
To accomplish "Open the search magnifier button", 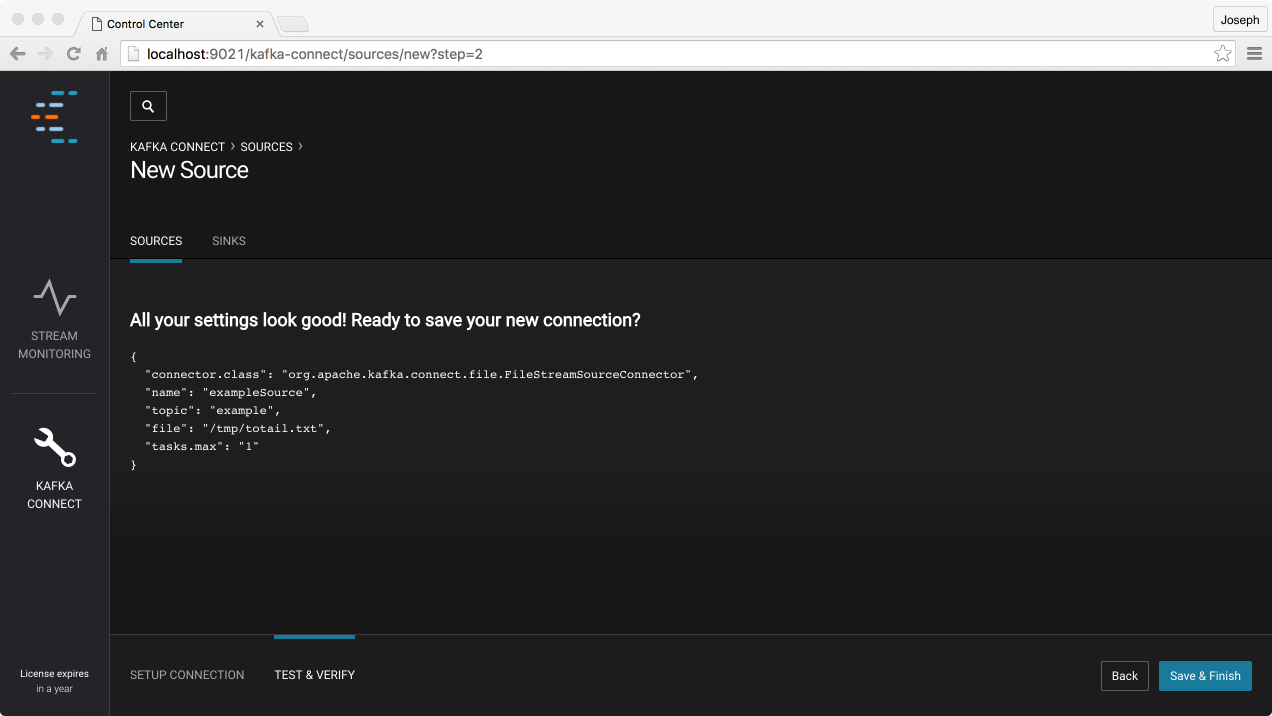I will click(x=148, y=106).
